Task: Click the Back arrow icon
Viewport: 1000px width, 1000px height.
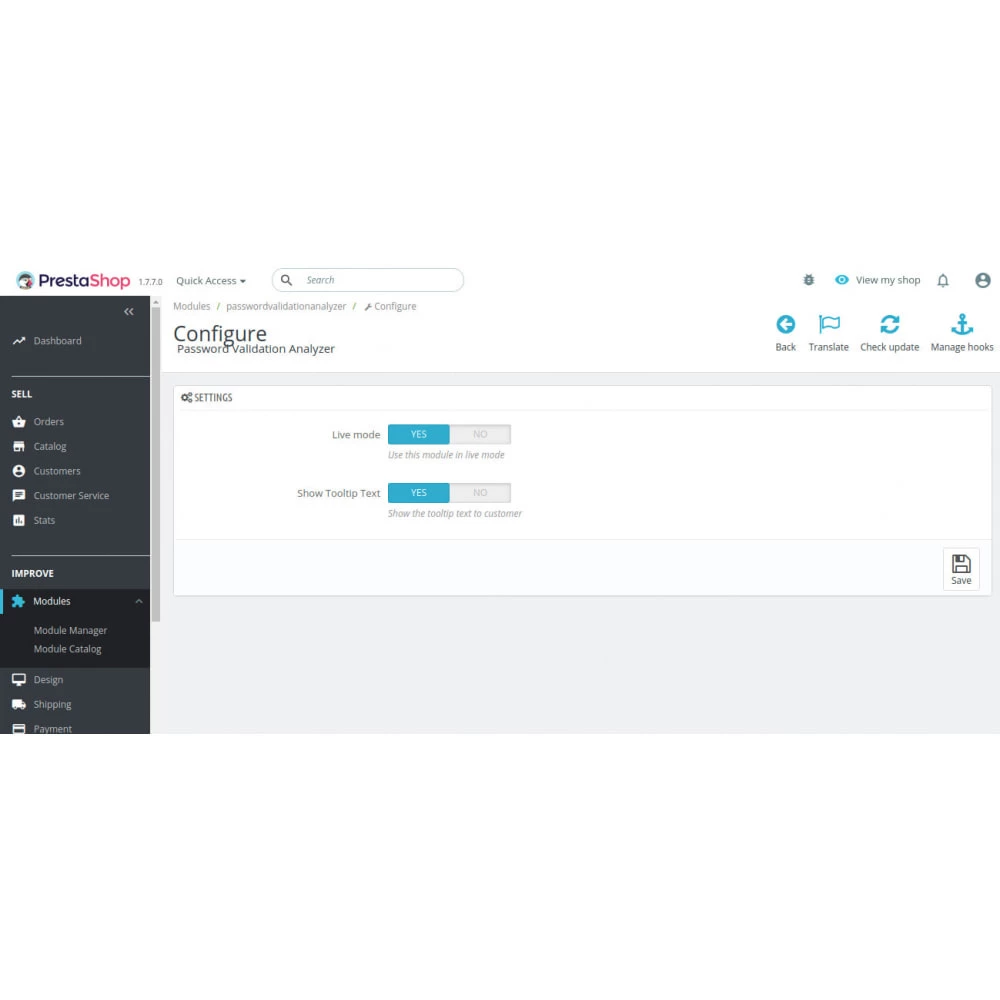Action: tap(785, 325)
